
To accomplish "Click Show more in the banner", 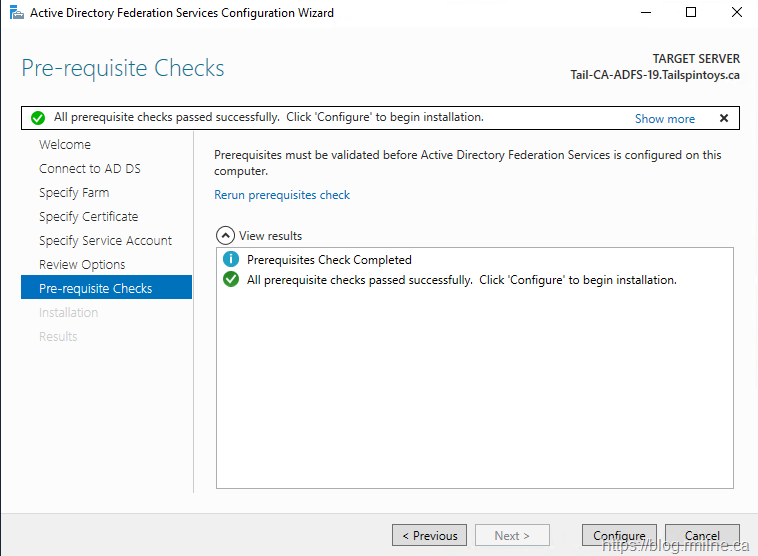I will (x=664, y=119).
